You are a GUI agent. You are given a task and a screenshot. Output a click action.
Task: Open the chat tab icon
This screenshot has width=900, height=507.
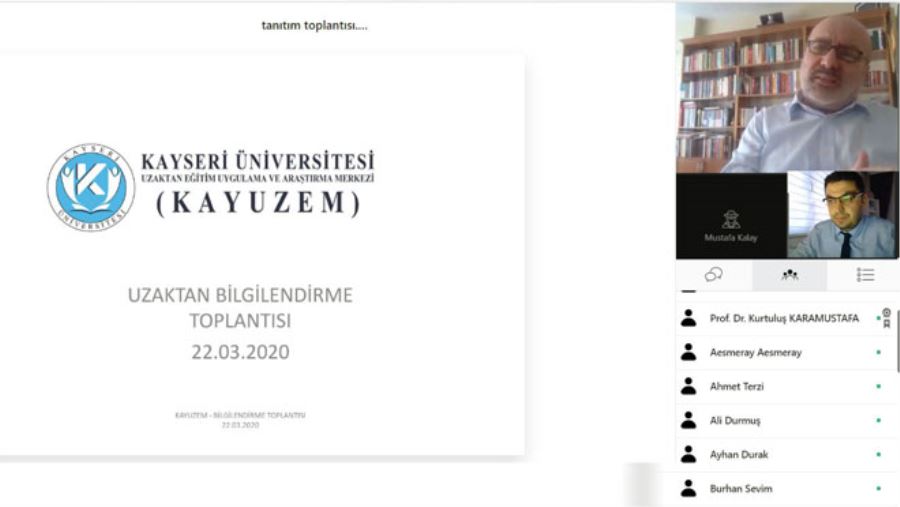click(x=713, y=275)
